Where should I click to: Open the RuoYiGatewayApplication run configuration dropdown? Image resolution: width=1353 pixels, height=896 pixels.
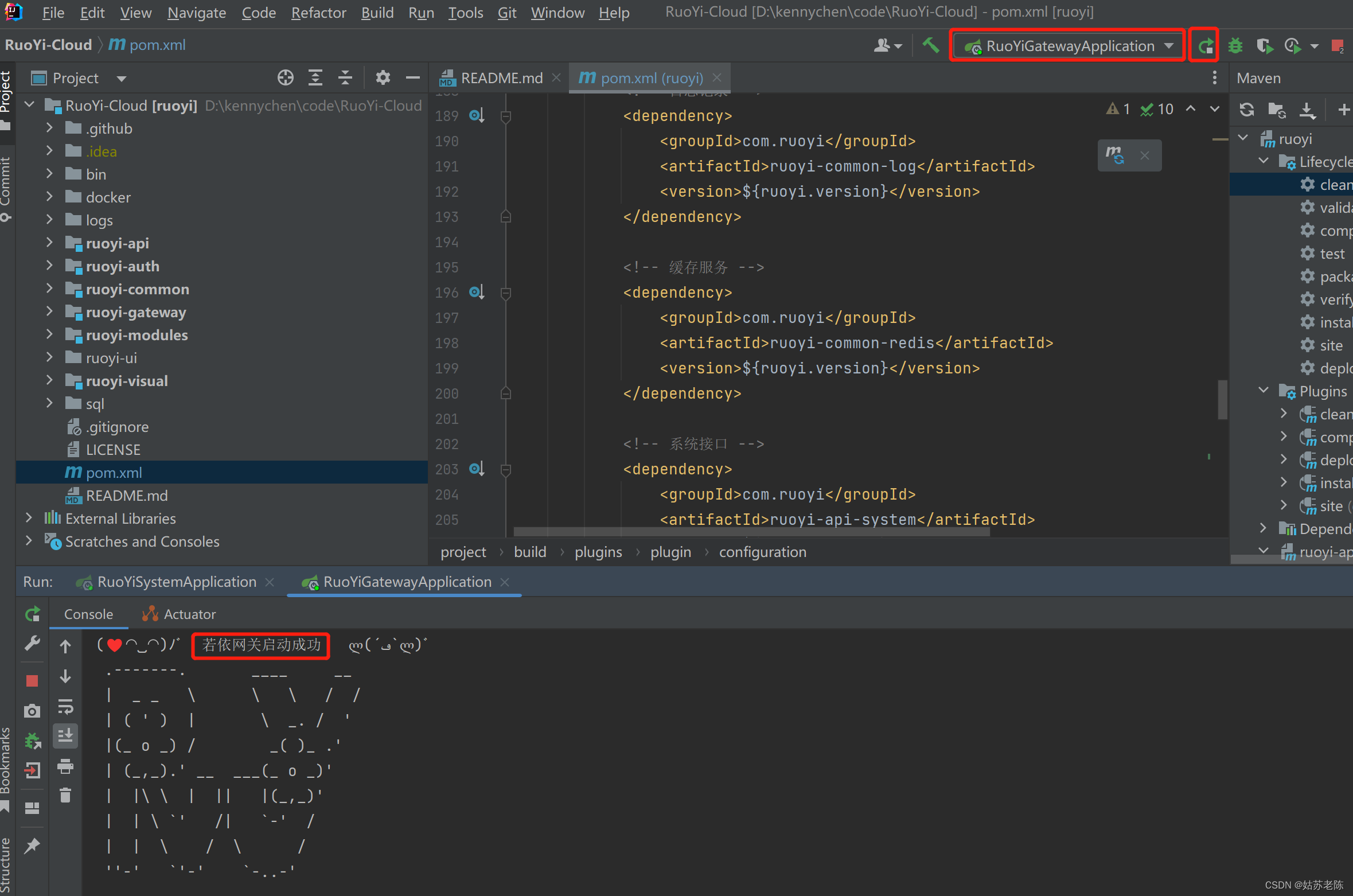1068,45
